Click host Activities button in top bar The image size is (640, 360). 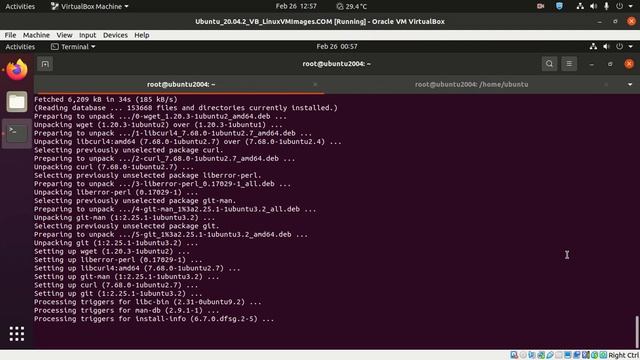pos(20,6)
